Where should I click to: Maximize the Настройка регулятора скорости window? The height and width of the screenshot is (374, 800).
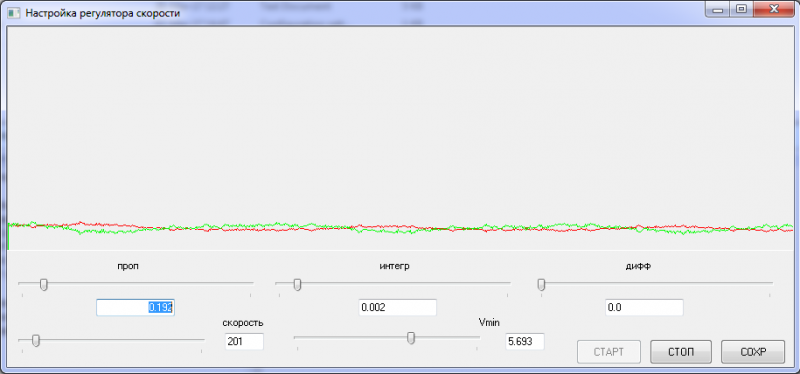click(x=742, y=10)
